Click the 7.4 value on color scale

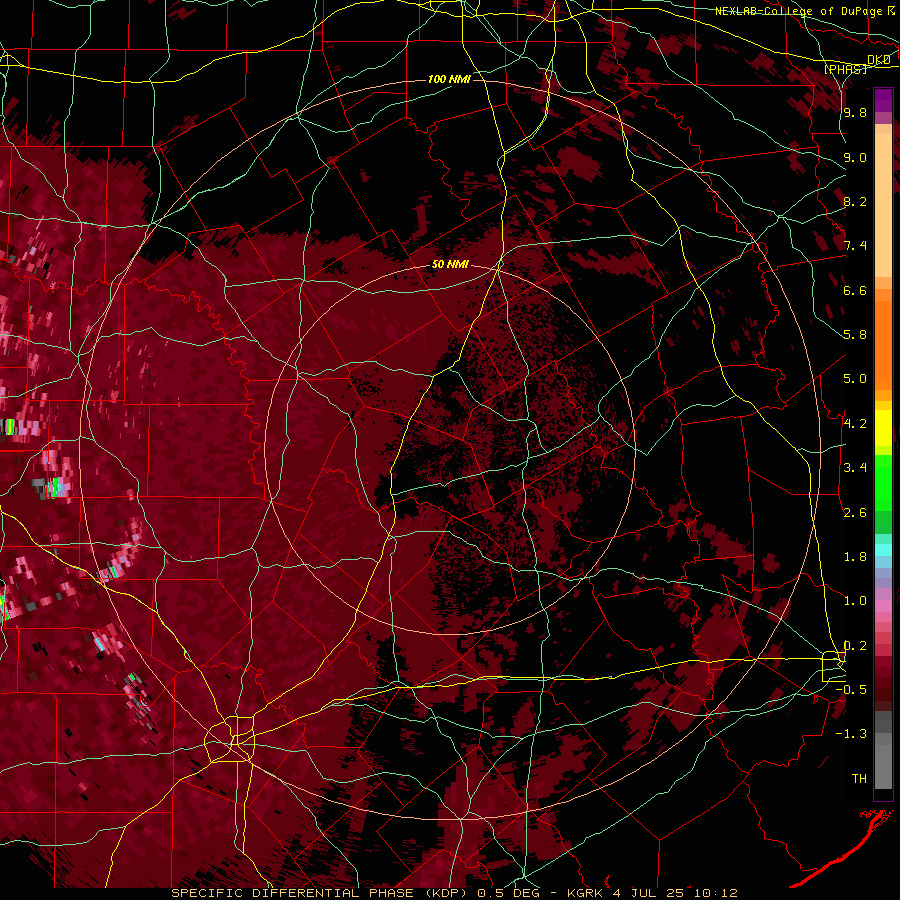click(x=855, y=246)
